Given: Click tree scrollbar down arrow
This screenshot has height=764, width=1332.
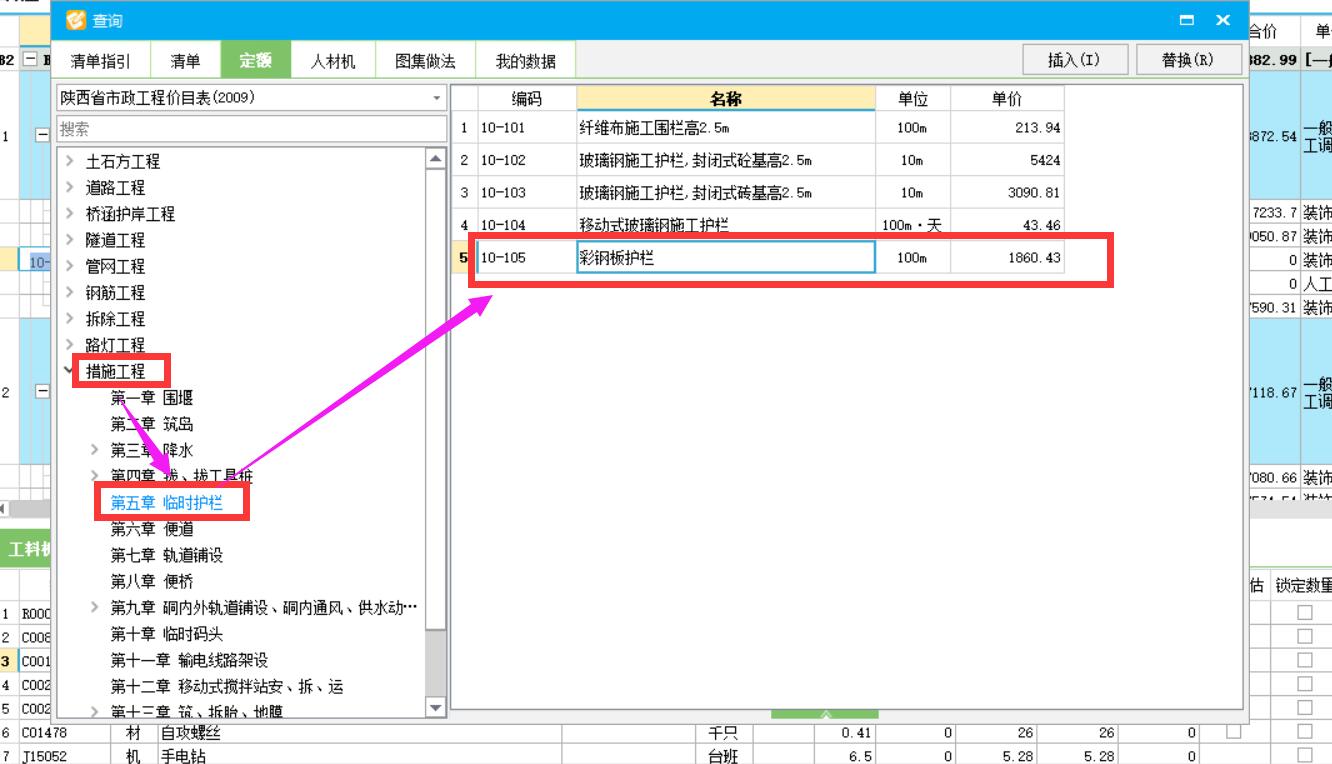Looking at the screenshot, I should click(x=436, y=708).
